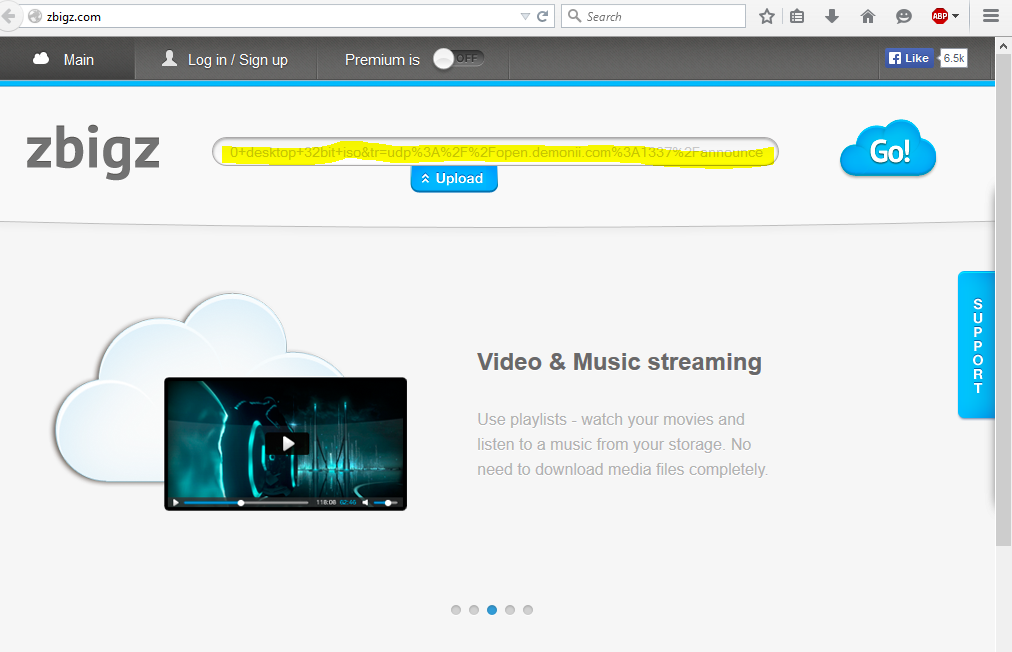Click the browser Search box
Image resolution: width=1012 pixels, height=652 pixels.
click(653, 16)
